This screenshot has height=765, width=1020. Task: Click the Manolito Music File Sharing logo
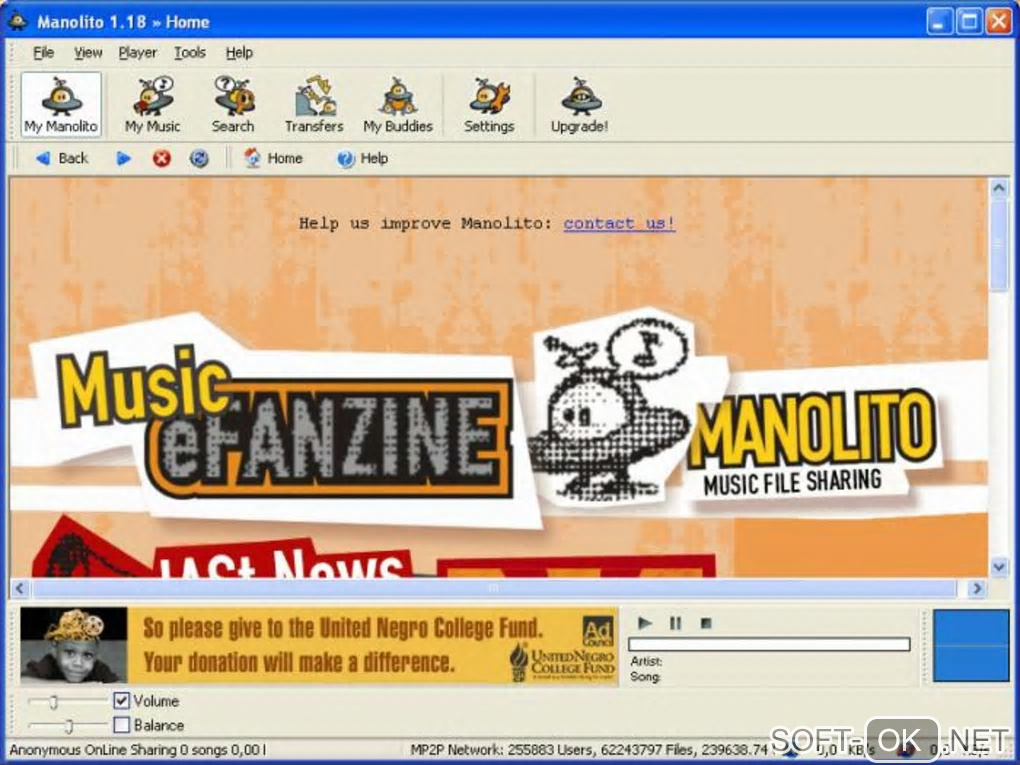tap(813, 442)
